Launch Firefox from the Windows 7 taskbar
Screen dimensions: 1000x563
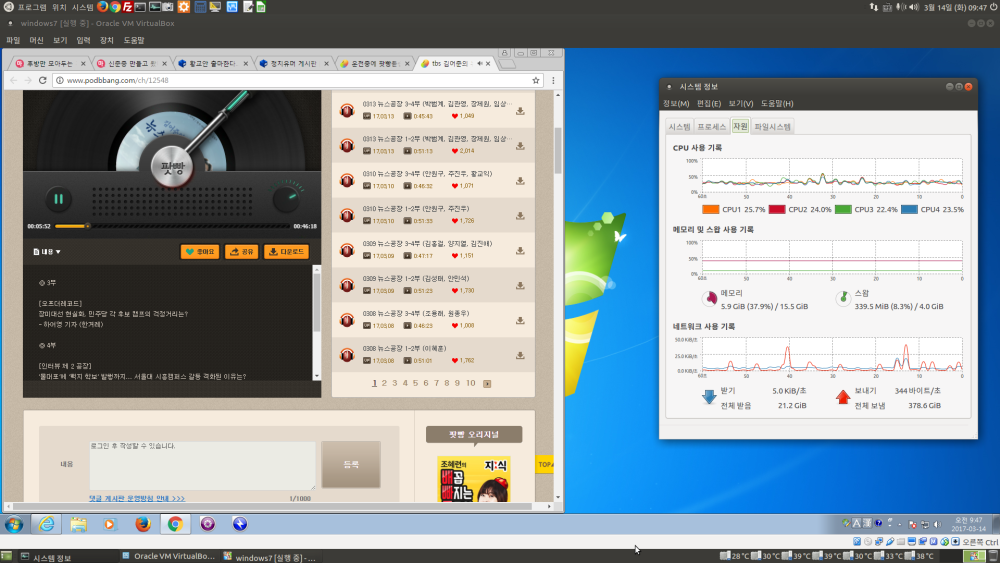pos(142,524)
